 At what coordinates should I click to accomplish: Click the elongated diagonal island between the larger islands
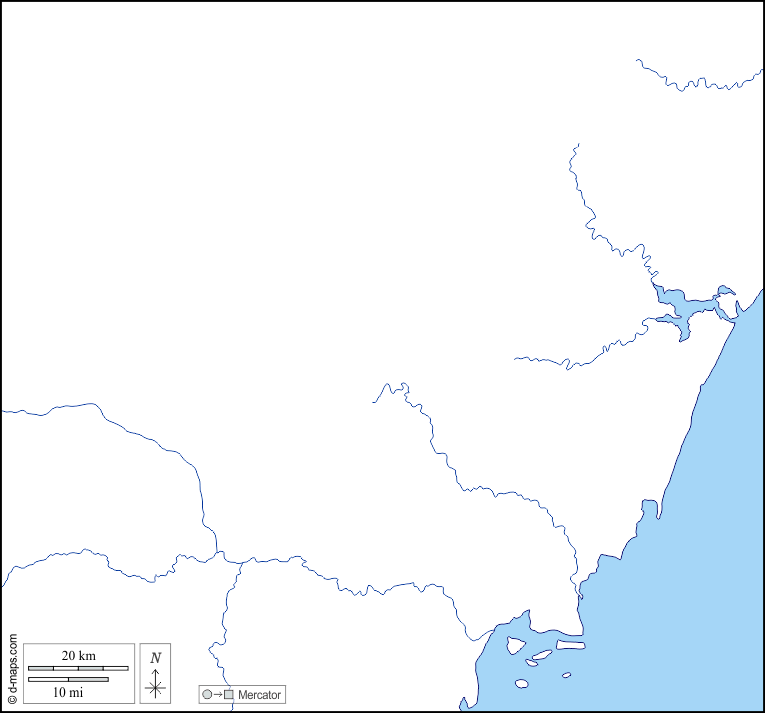tap(541, 657)
